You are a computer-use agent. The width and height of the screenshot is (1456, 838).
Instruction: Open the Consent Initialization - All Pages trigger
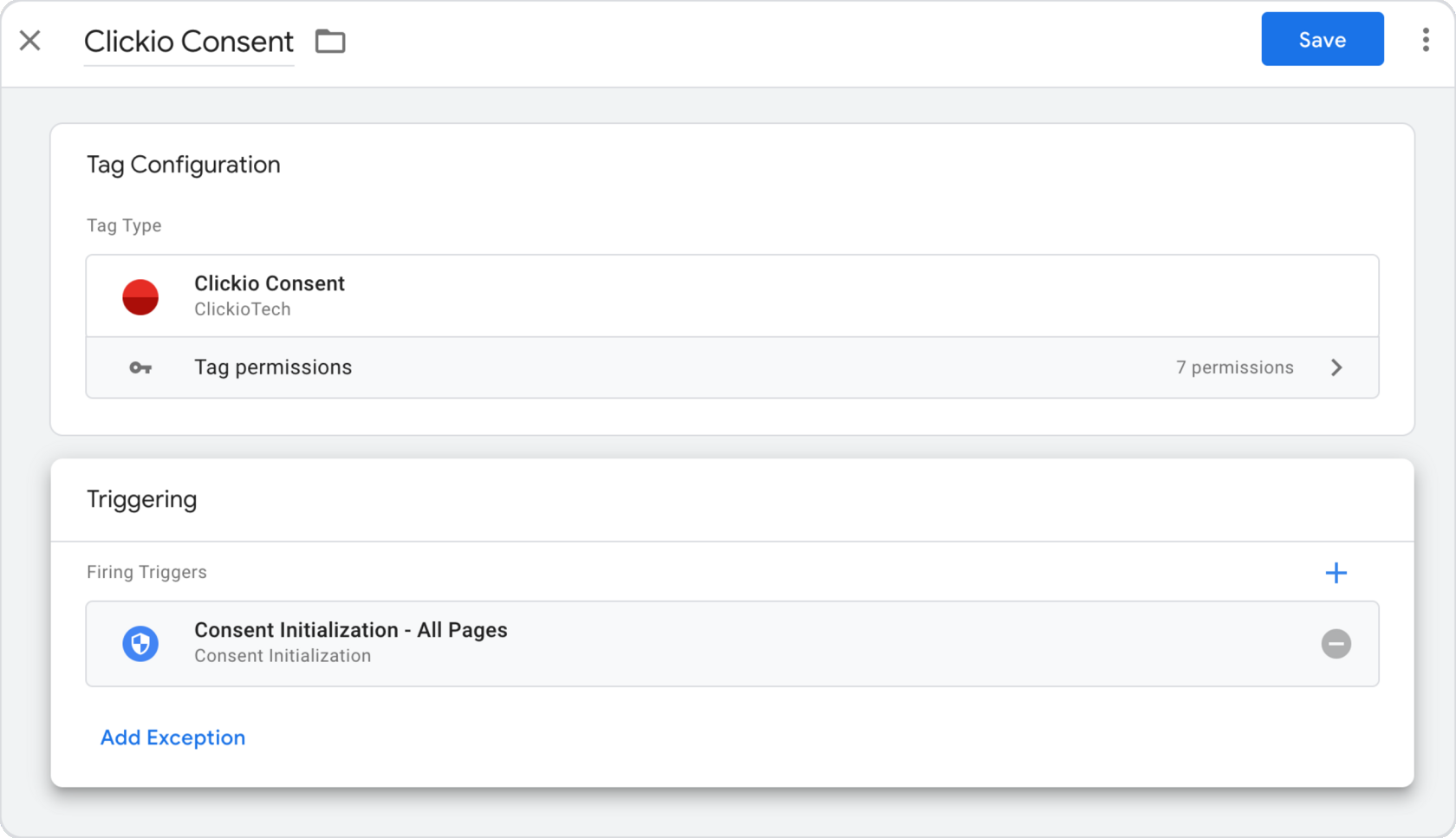(351, 630)
